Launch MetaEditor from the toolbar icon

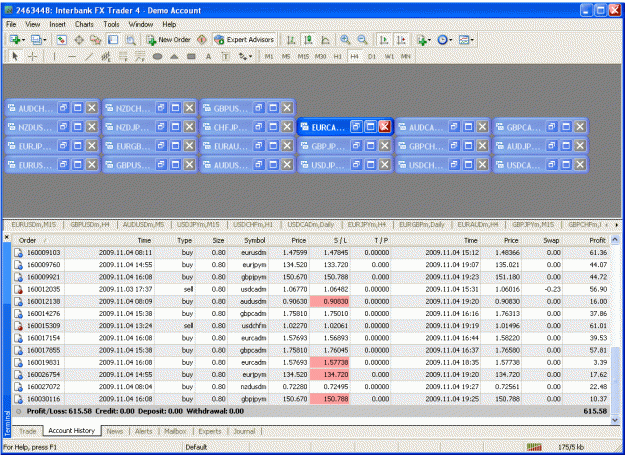202,40
